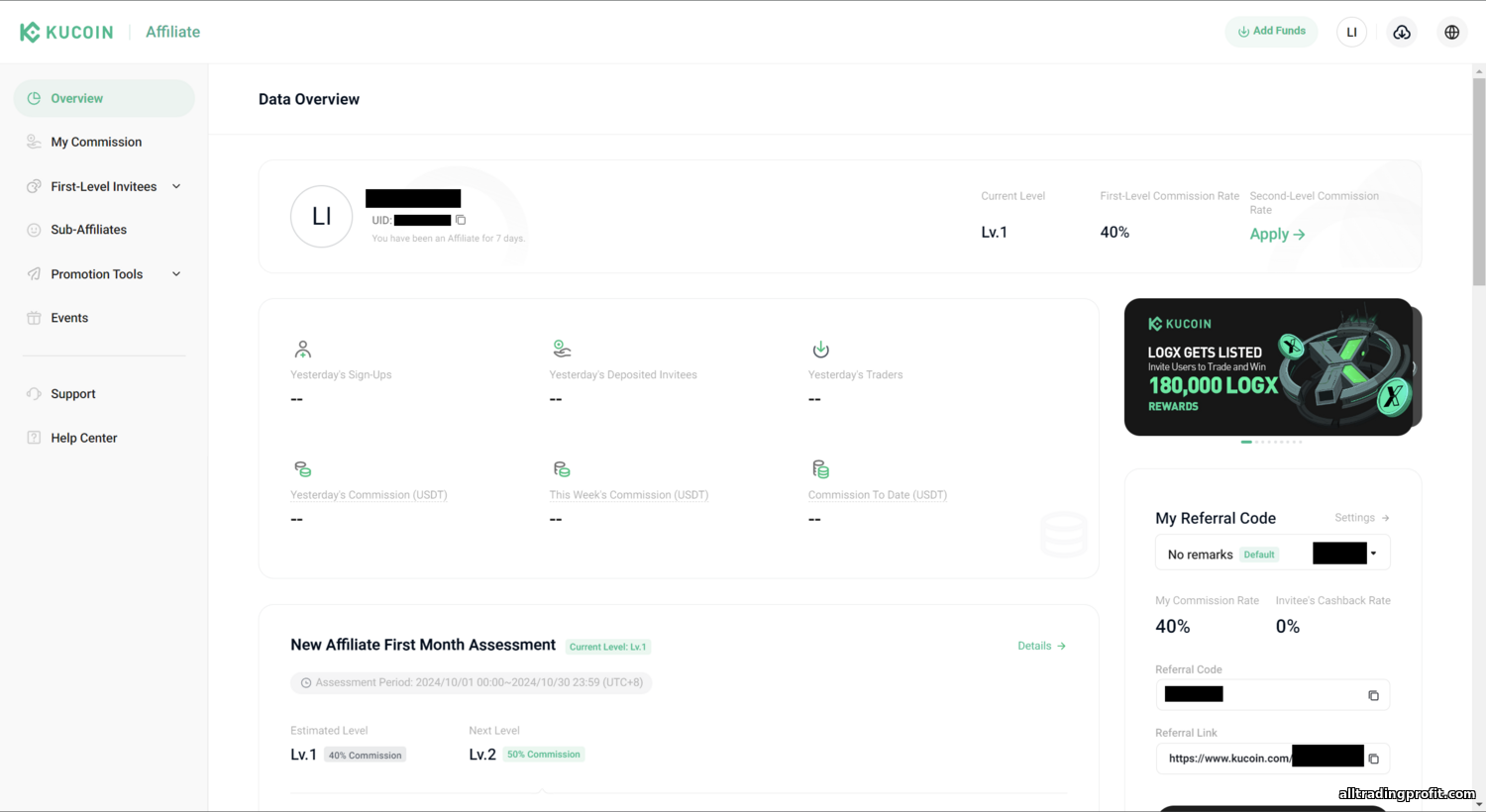Open the download app cloud icon
This screenshot has width=1486, height=812.
coord(1402,32)
